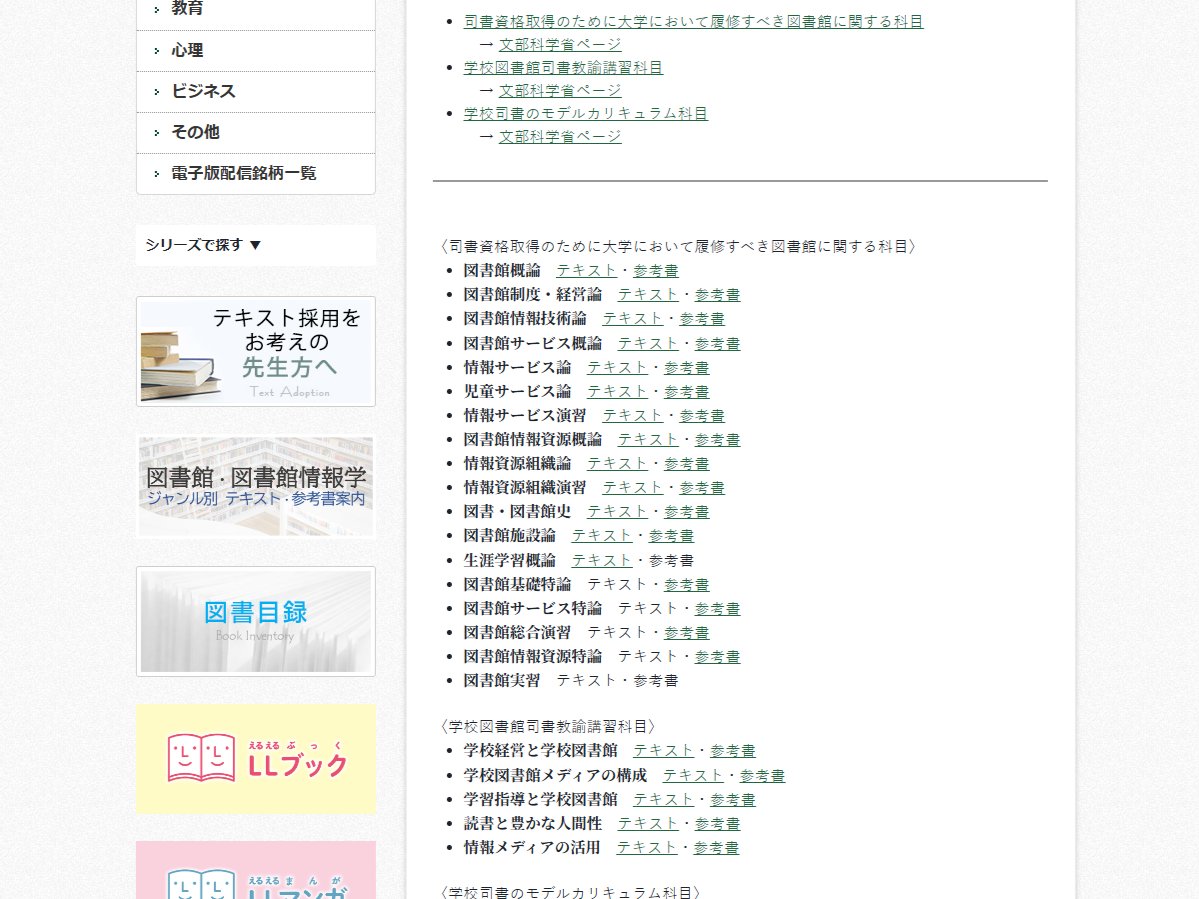Image resolution: width=1199 pixels, height=899 pixels.
Task: Select the その他 sidebar category
Action: coord(255,132)
